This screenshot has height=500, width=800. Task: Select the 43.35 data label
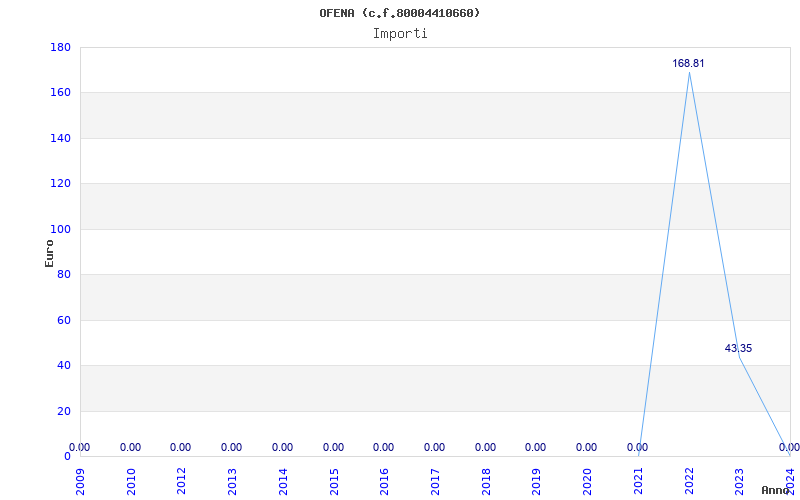(x=738, y=348)
